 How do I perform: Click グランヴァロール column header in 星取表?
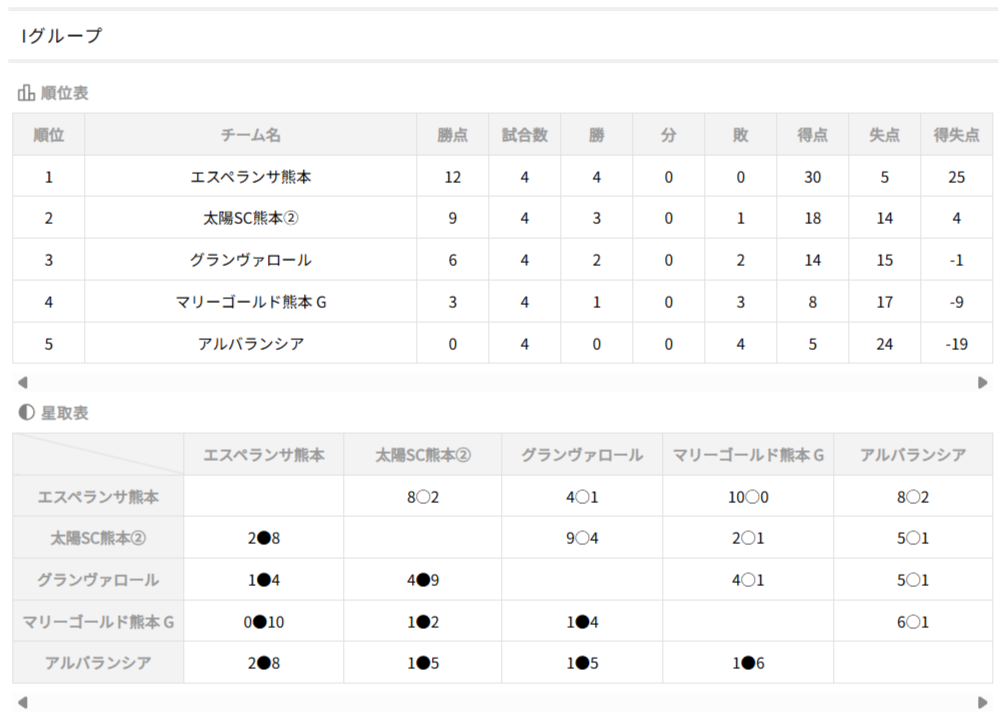[582, 455]
